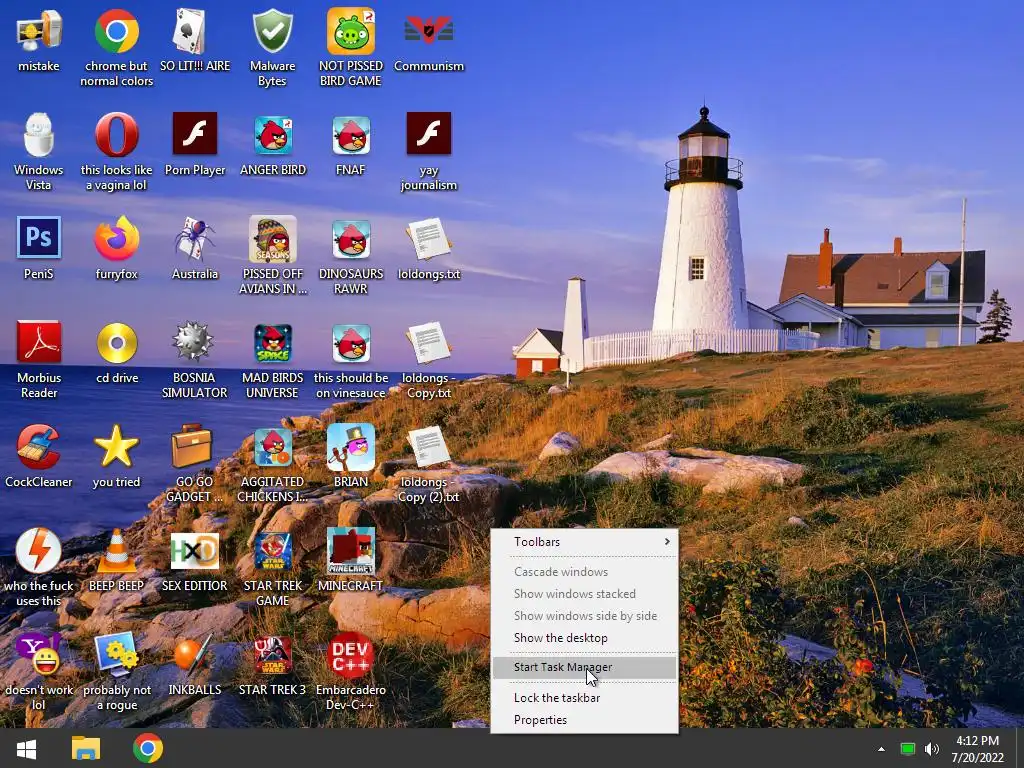Open the volume speaker control
The height and width of the screenshot is (768, 1024).
(x=932, y=749)
